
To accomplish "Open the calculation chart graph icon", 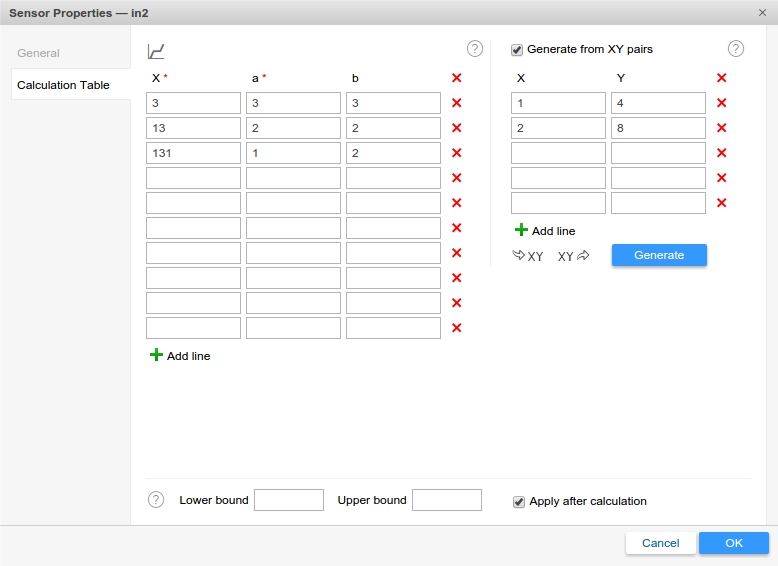I will click(x=156, y=51).
